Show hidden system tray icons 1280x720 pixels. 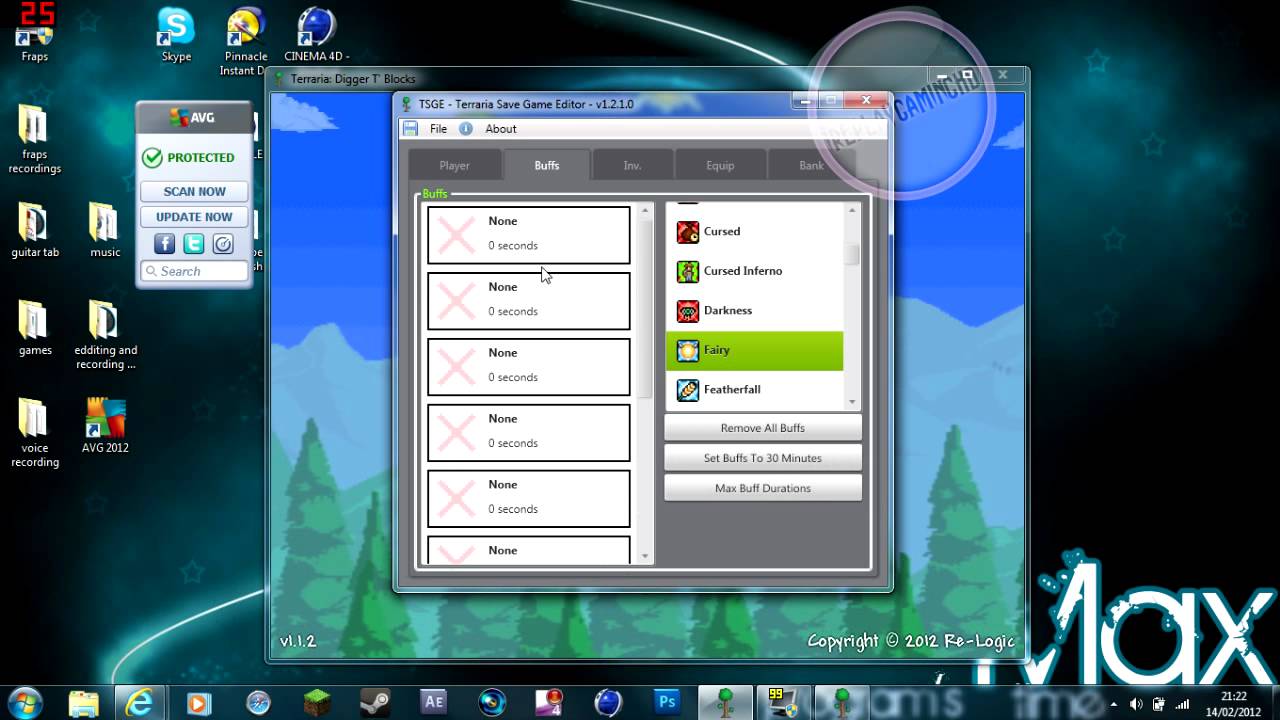[x=1114, y=704]
